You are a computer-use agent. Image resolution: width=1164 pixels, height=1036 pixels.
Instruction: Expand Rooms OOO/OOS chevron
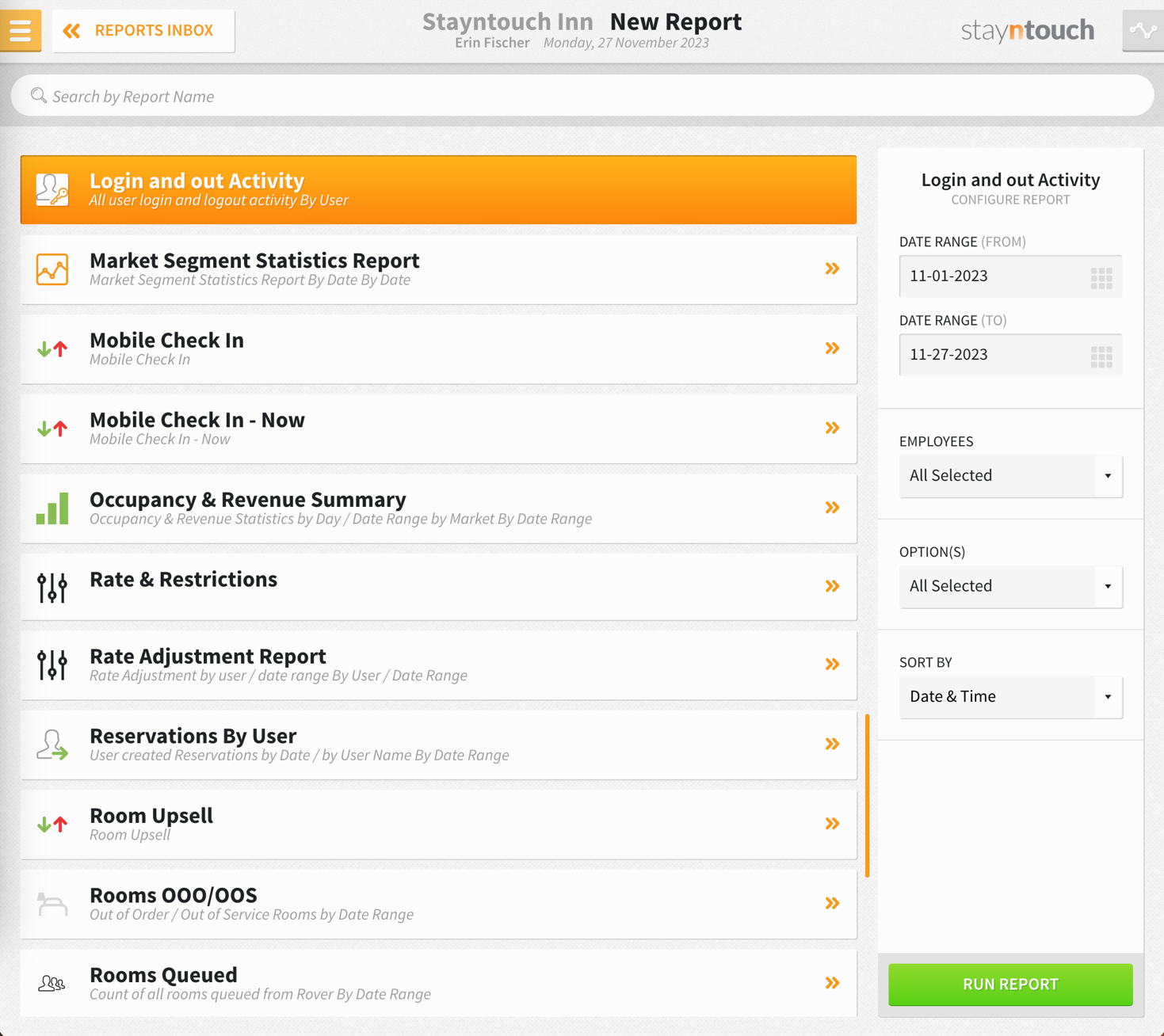[x=832, y=903]
